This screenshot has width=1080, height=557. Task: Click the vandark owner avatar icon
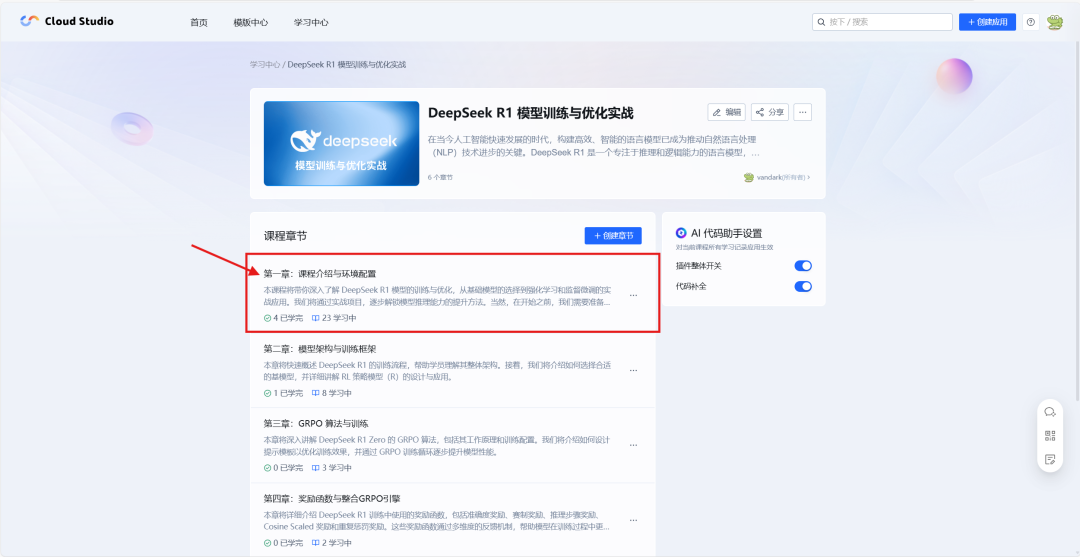click(749, 177)
